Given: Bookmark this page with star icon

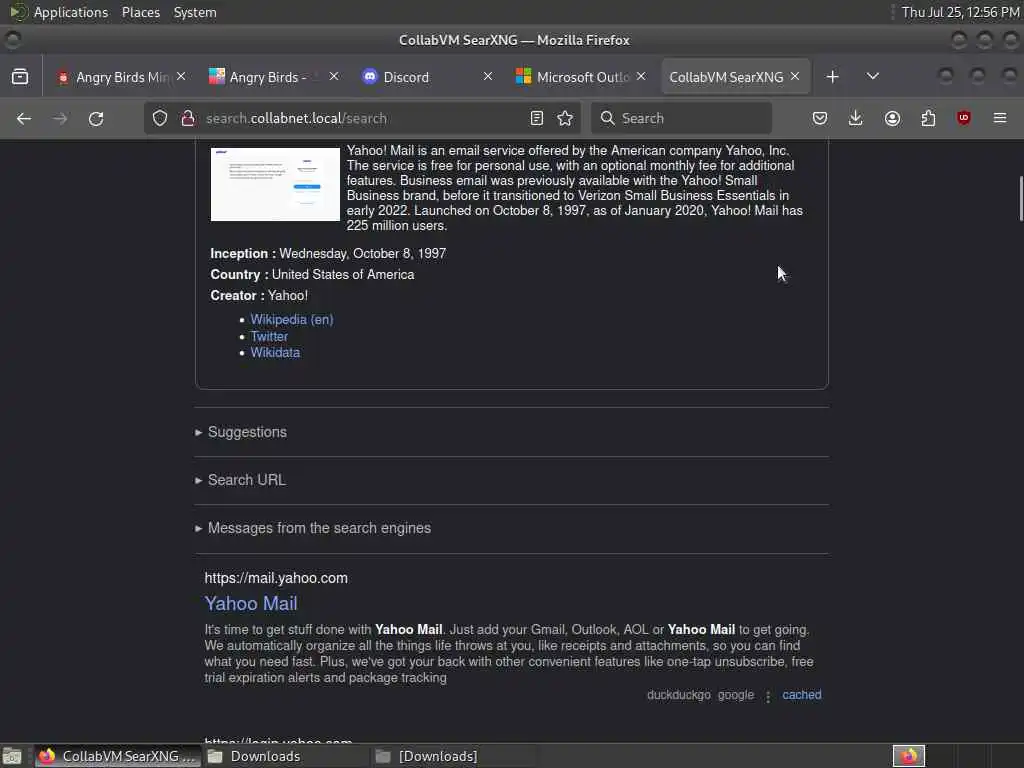Looking at the screenshot, I should point(565,118).
